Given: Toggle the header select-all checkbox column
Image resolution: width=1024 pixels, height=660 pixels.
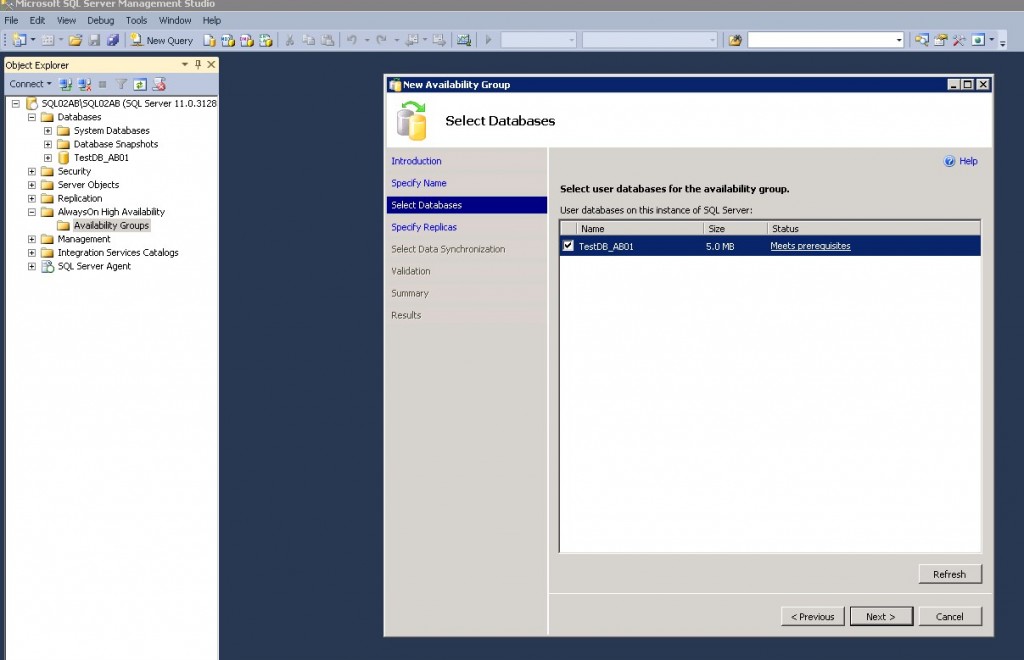Looking at the screenshot, I should (568, 229).
